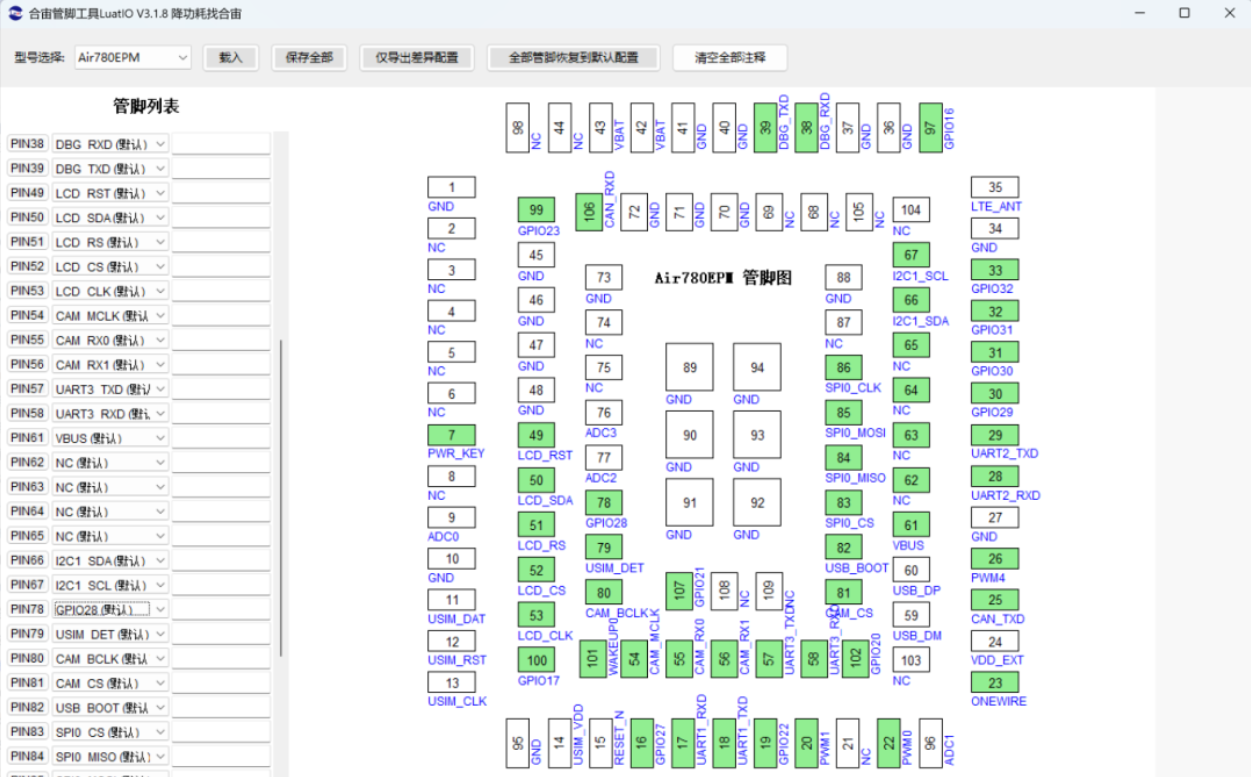Select pin 26 PWM4 in the diagram
Image resolution: width=1251 pixels, height=777 pixels.
pyautogui.click(x=995, y=559)
